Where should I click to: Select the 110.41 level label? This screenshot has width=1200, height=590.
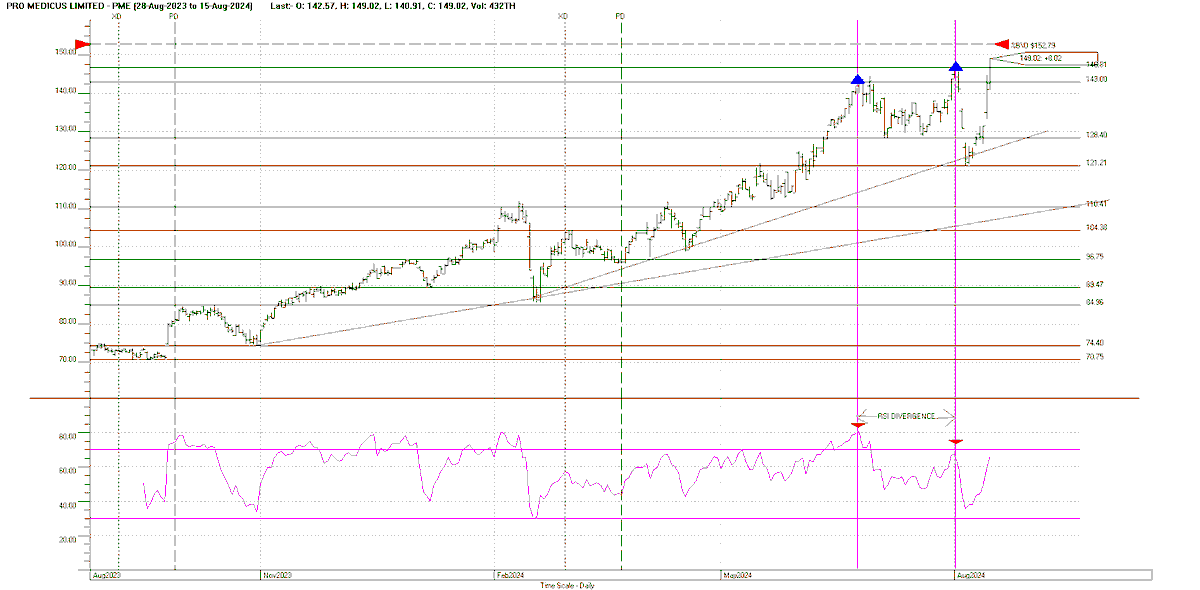(1095, 203)
